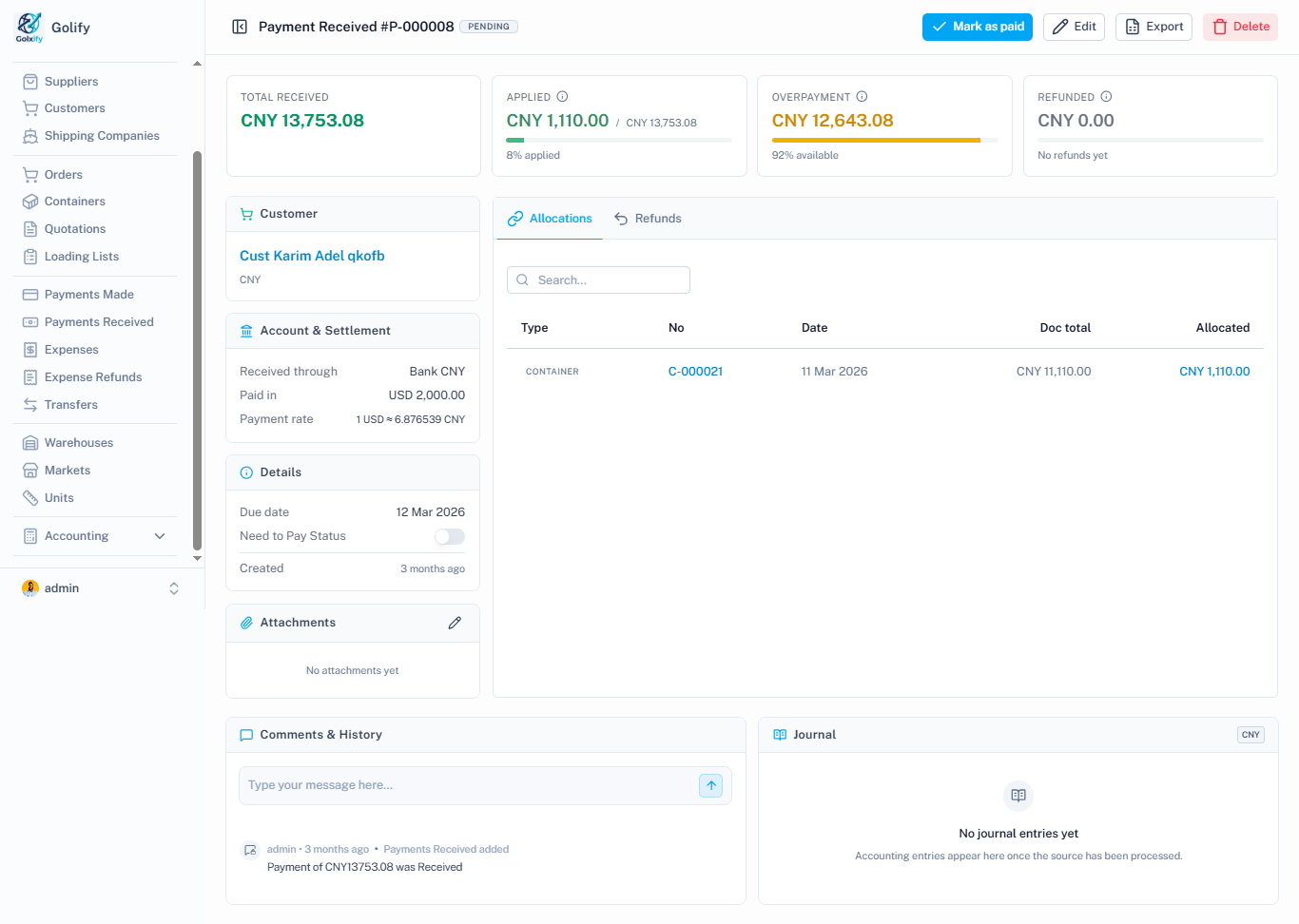Click the Applied info icon
This screenshot has width=1299, height=924.
[x=562, y=97]
